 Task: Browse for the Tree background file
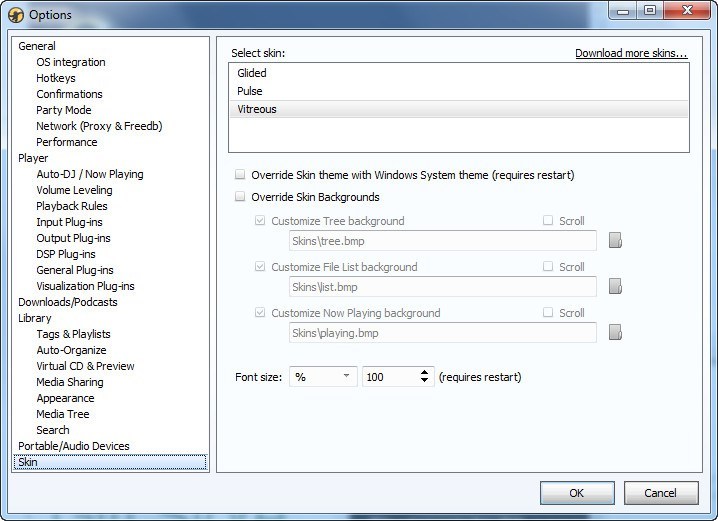(615, 240)
